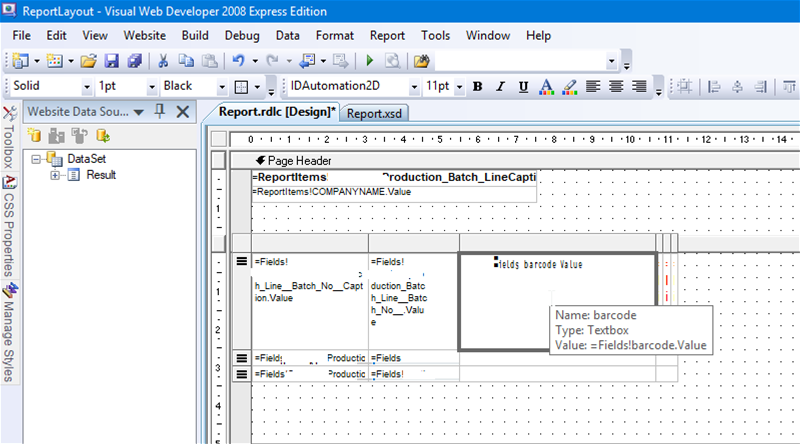The height and width of the screenshot is (444, 800).
Task: Click the Align Rights layout icon
Action: click(x=760, y=87)
